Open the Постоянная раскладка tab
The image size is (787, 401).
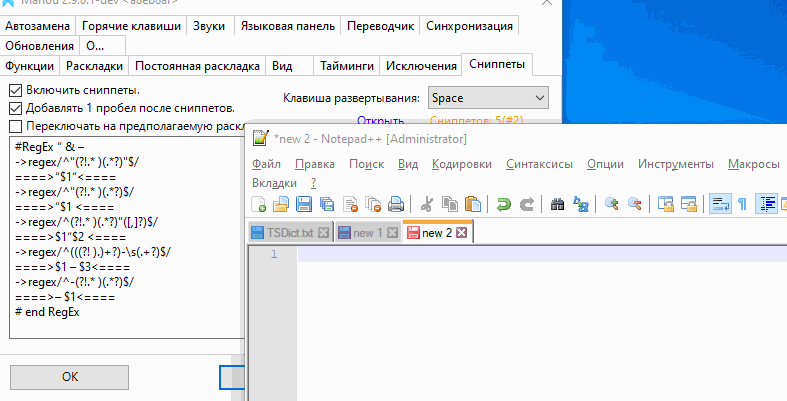tap(197, 66)
